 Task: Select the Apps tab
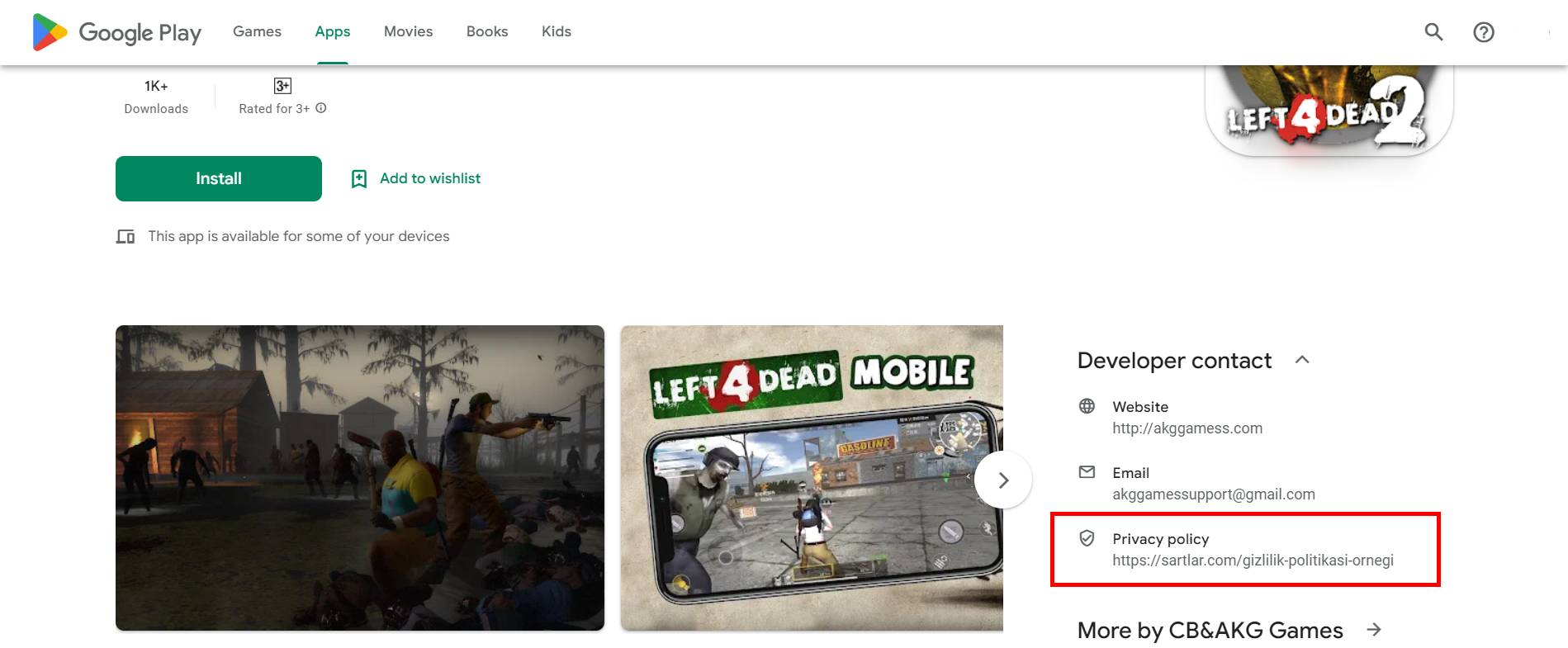click(333, 31)
